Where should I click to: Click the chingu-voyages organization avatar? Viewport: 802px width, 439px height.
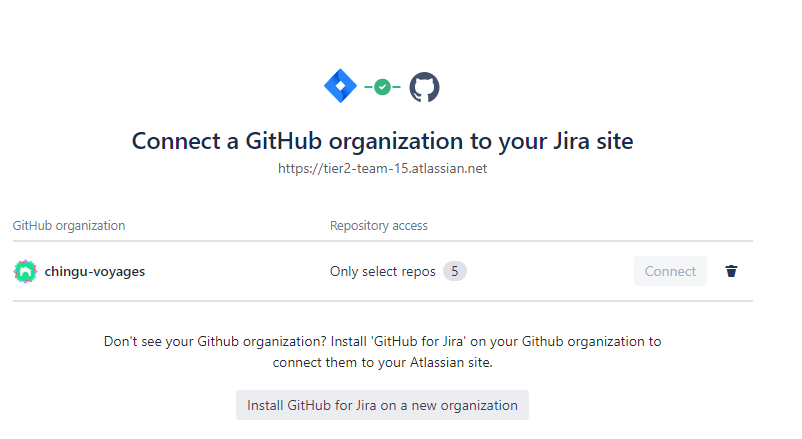(25, 271)
